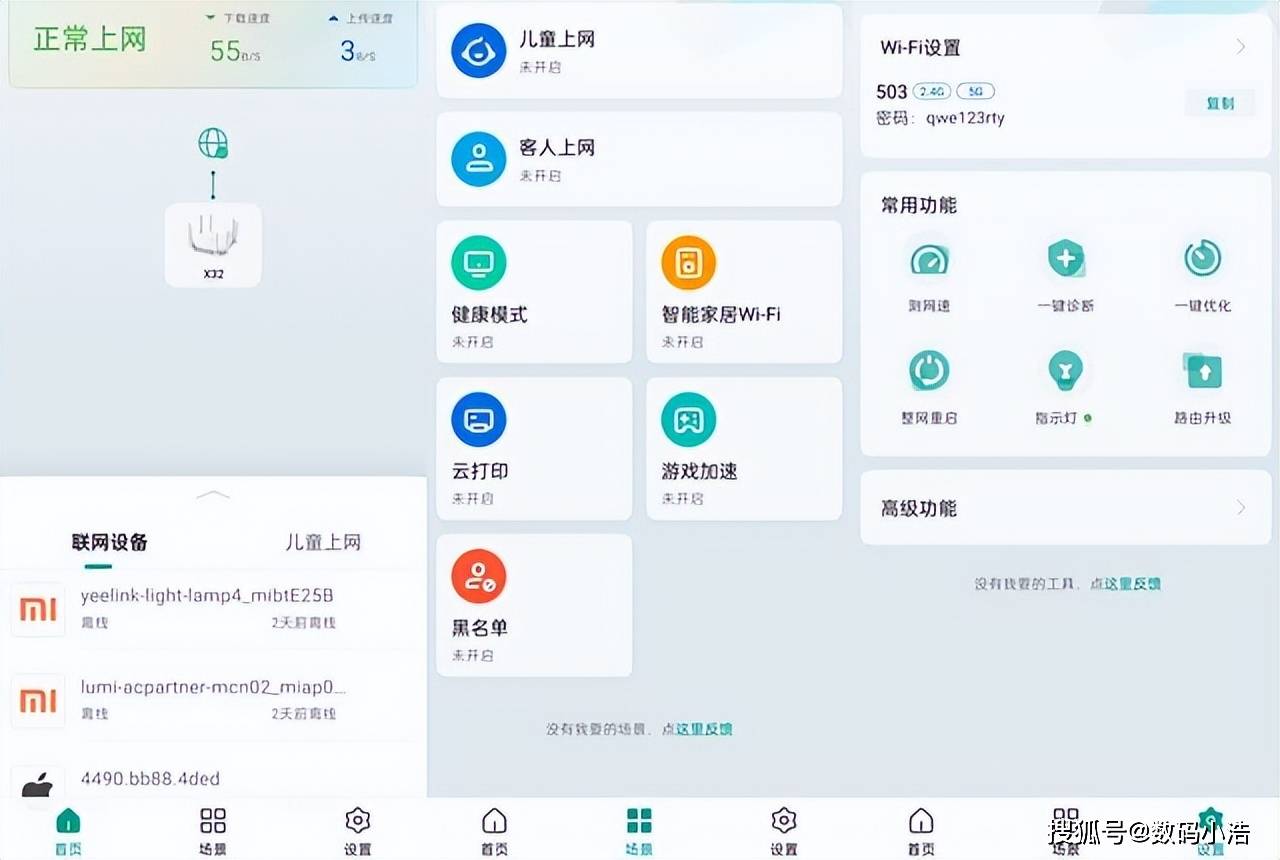Pull up the device list panel handle
The image size is (1280, 860).
[x=213, y=495]
